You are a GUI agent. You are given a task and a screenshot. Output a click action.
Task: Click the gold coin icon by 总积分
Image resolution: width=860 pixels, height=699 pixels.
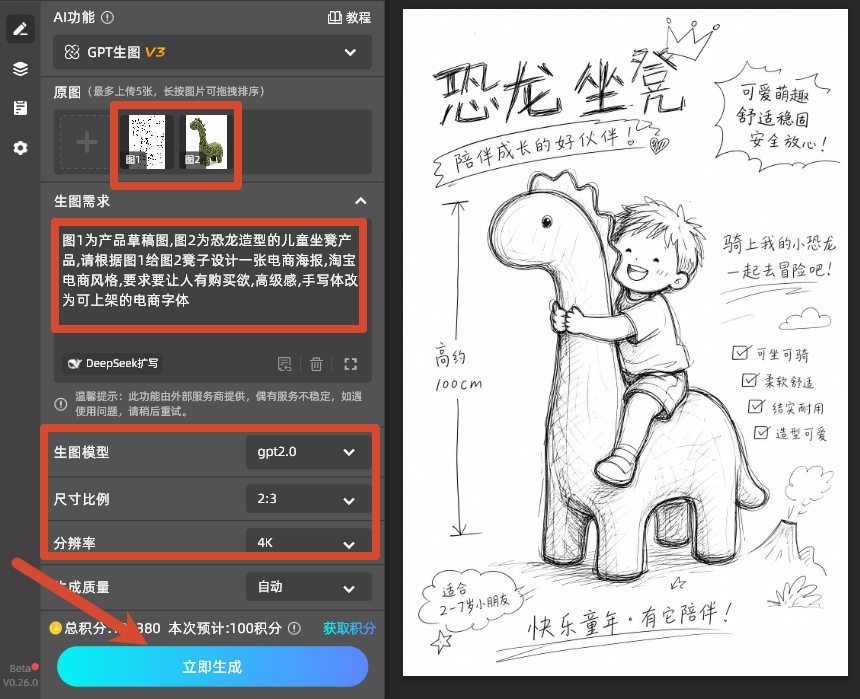(55, 628)
